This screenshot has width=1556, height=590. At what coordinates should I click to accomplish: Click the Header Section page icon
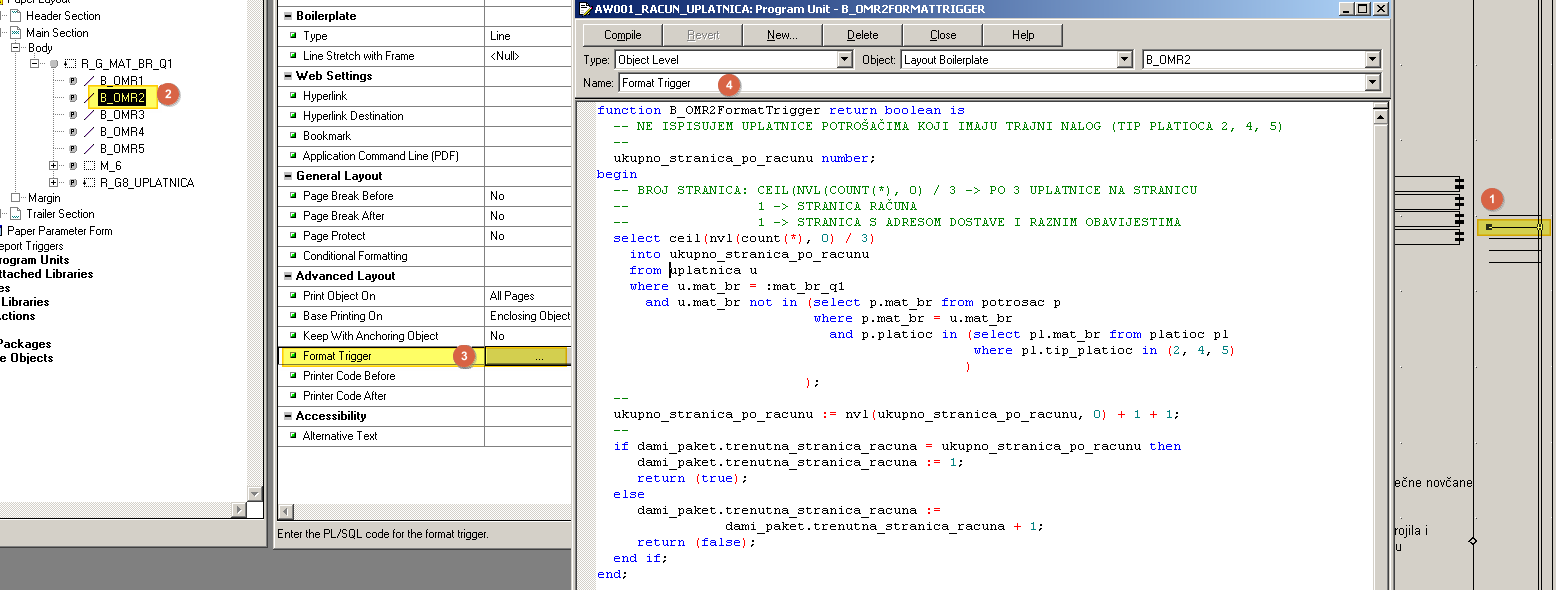coord(15,16)
